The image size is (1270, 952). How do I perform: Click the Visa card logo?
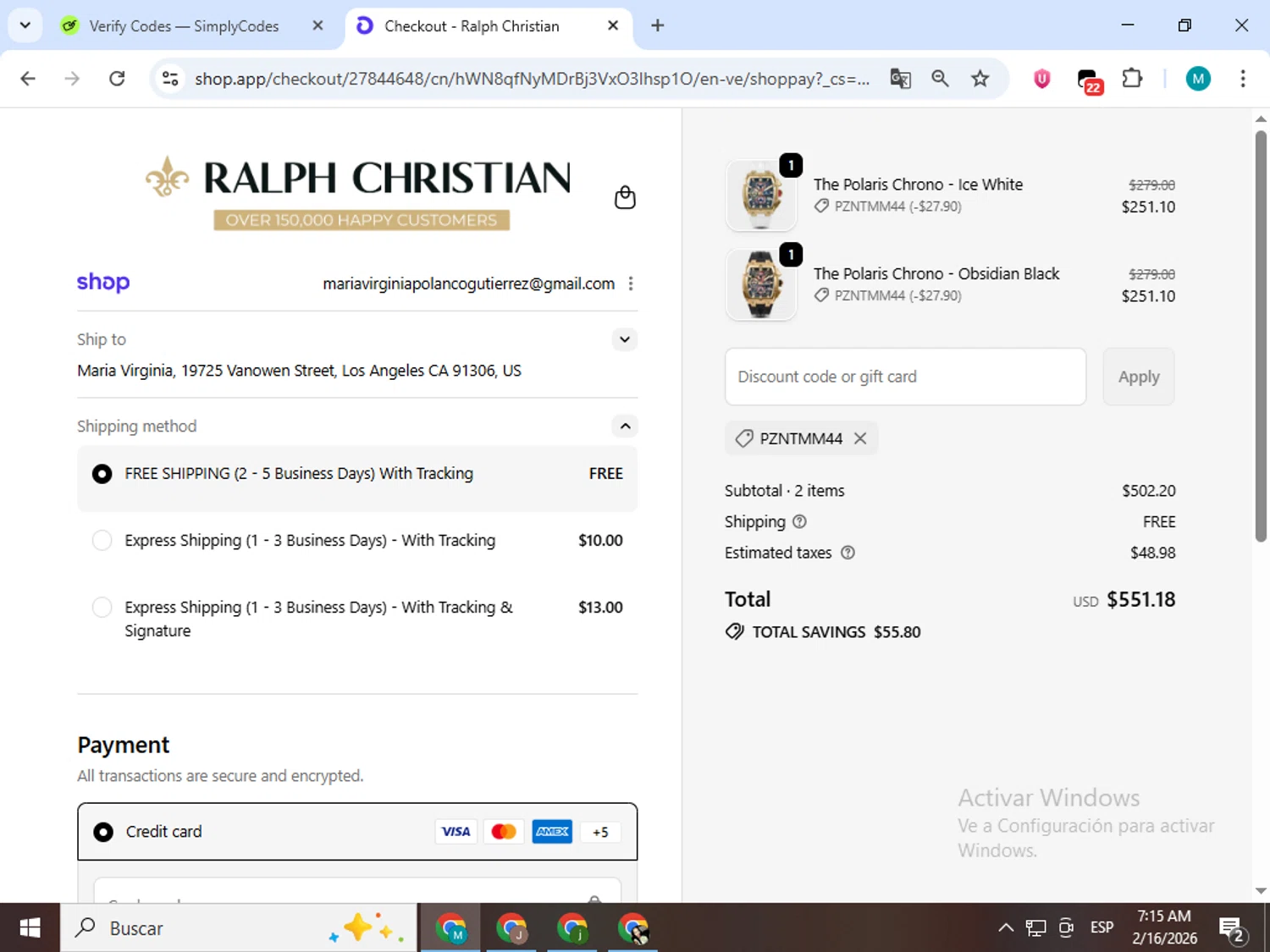pyautogui.click(x=456, y=832)
